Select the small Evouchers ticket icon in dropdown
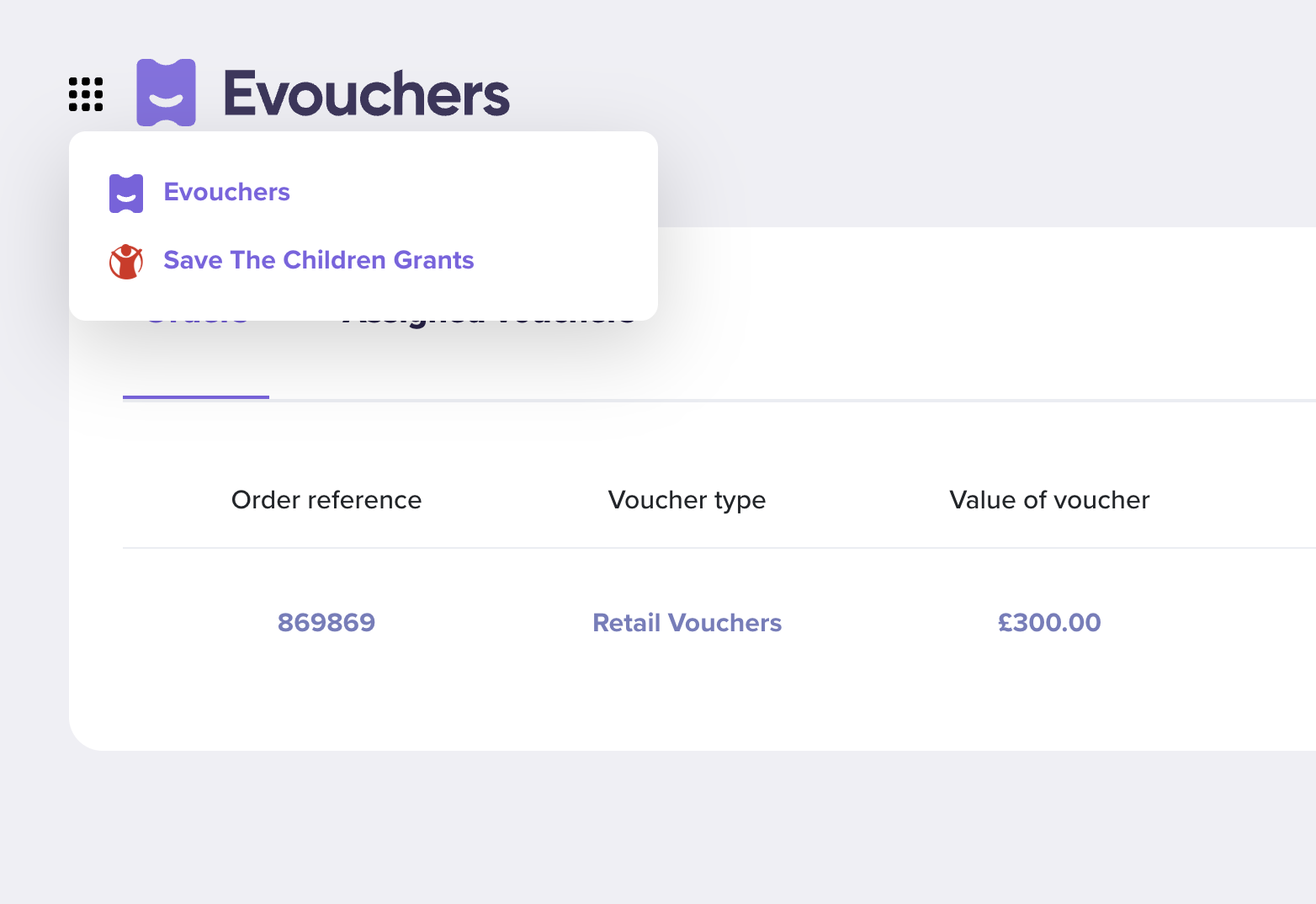This screenshot has width=1316, height=904. [x=126, y=194]
